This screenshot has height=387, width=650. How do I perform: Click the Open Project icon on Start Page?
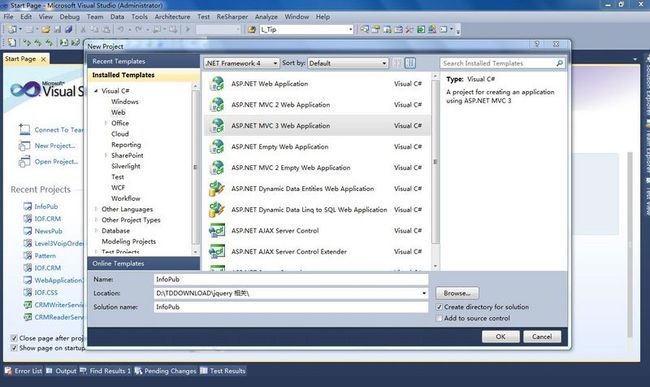(24, 161)
